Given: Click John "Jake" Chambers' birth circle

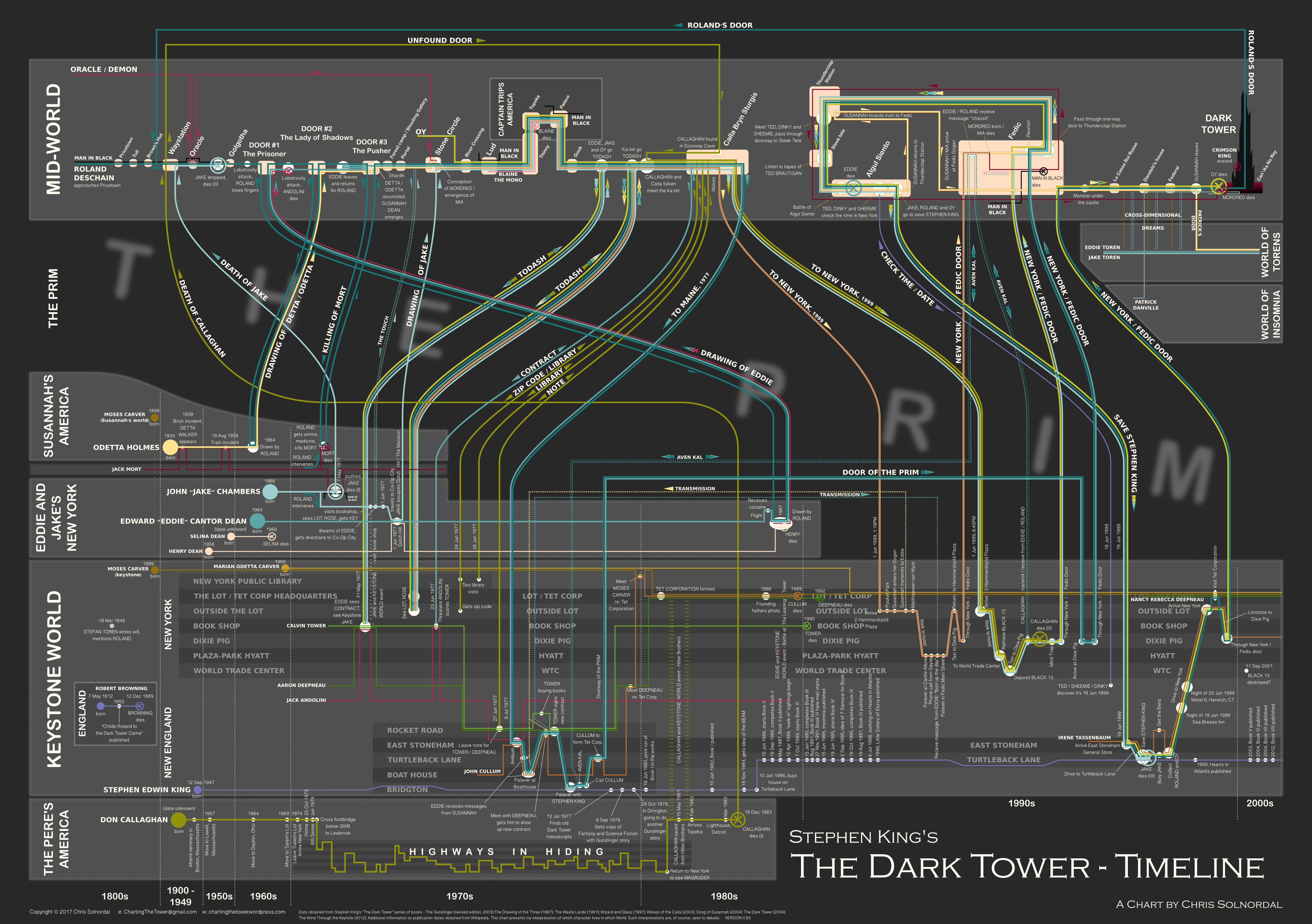Looking at the screenshot, I should pyautogui.click(x=270, y=491).
